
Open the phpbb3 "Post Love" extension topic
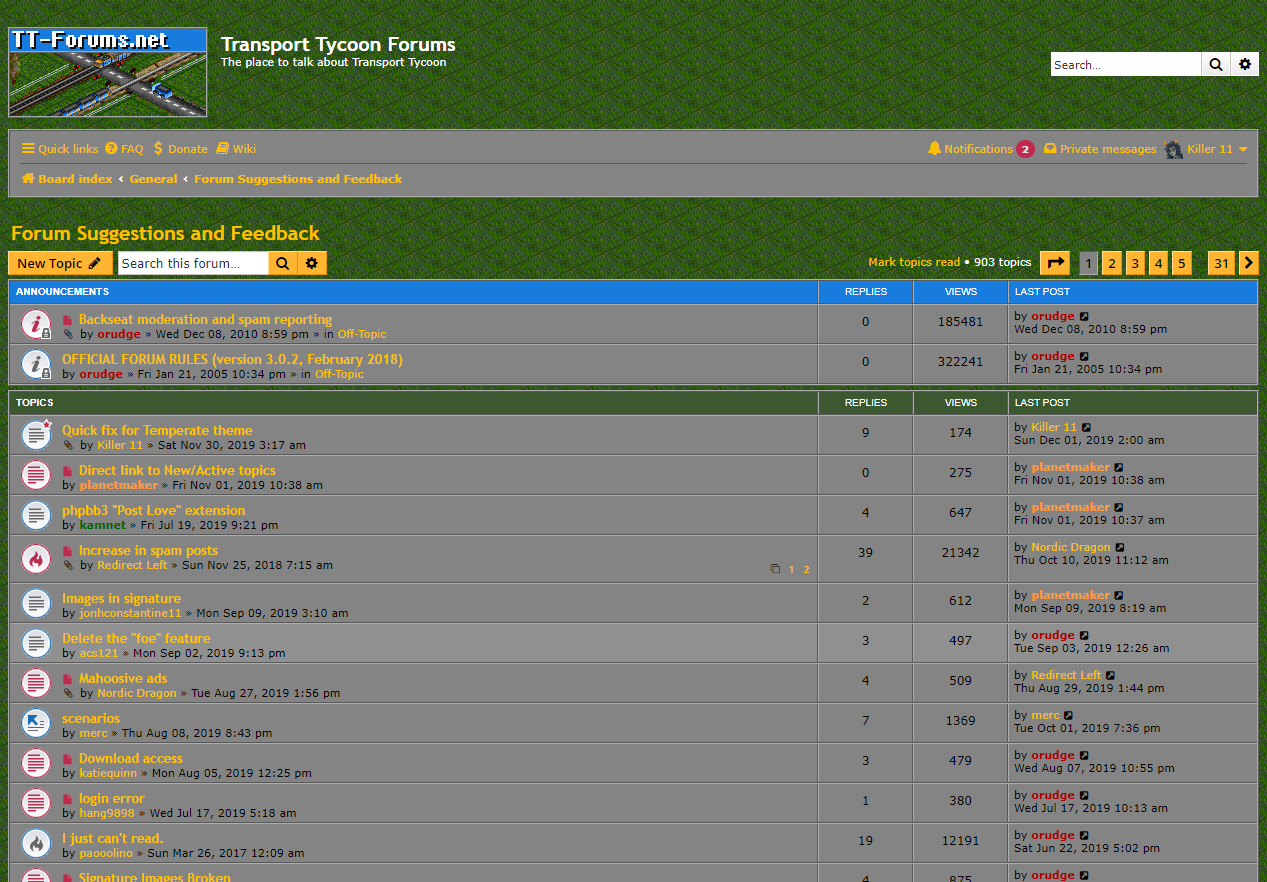click(x=153, y=510)
